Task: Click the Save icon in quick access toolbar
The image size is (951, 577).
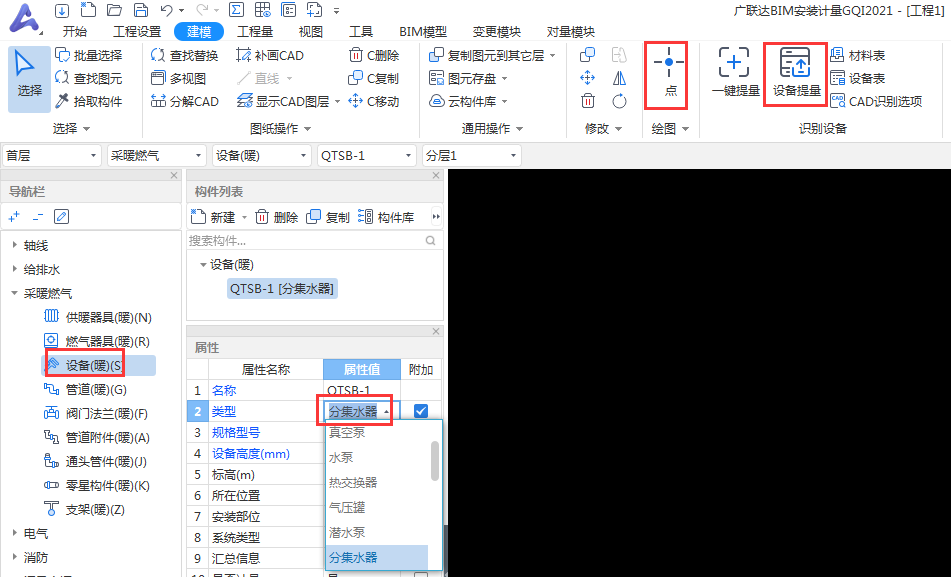Action: (x=141, y=10)
